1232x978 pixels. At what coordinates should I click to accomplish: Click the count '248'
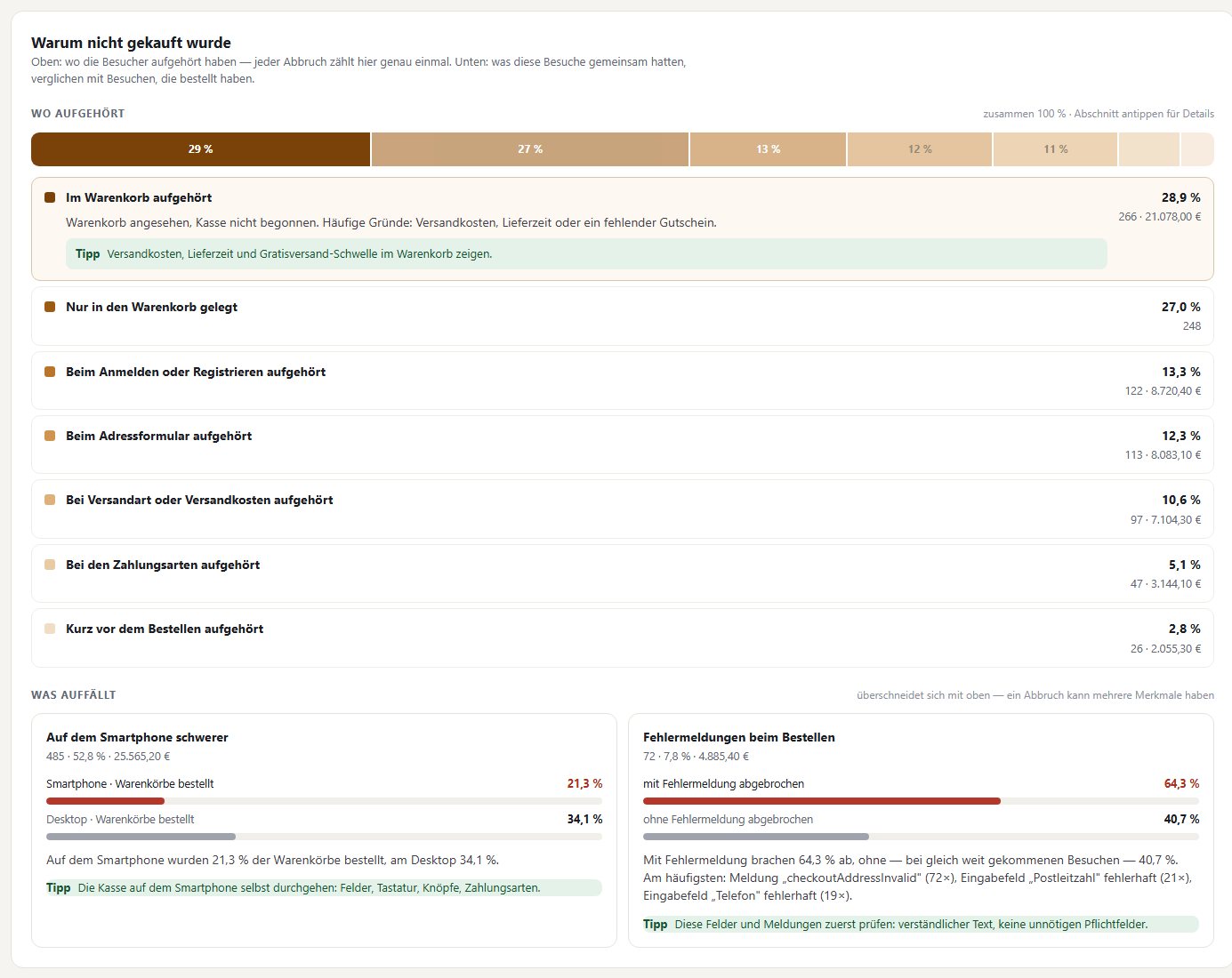coord(1192,326)
